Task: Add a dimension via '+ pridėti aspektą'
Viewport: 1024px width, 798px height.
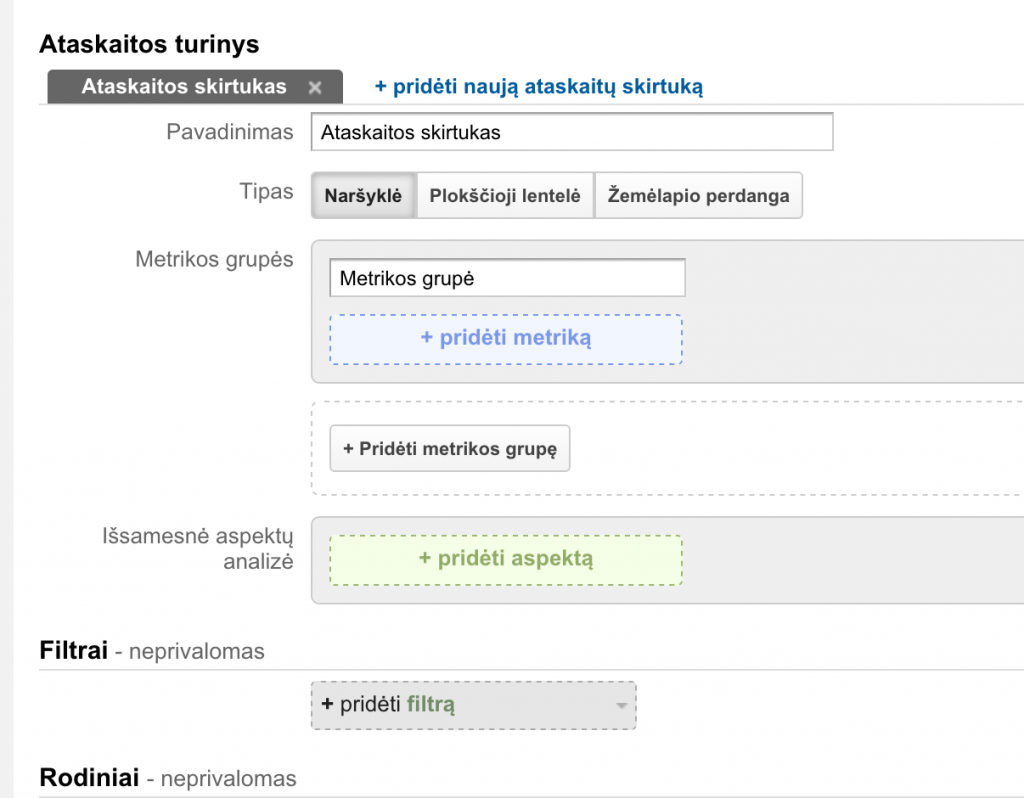Action: click(506, 559)
